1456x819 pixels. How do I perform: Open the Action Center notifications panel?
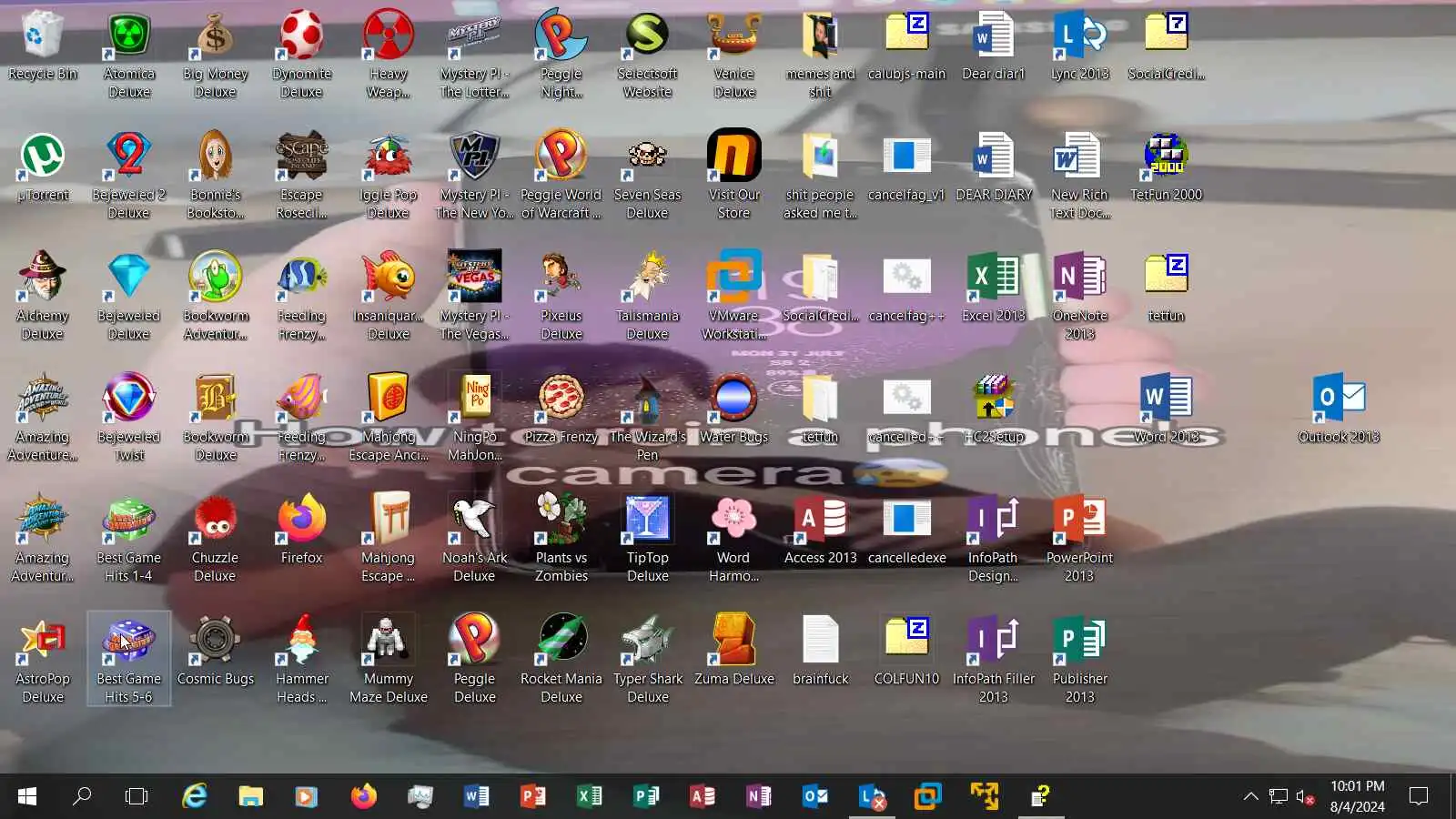tap(1418, 797)
